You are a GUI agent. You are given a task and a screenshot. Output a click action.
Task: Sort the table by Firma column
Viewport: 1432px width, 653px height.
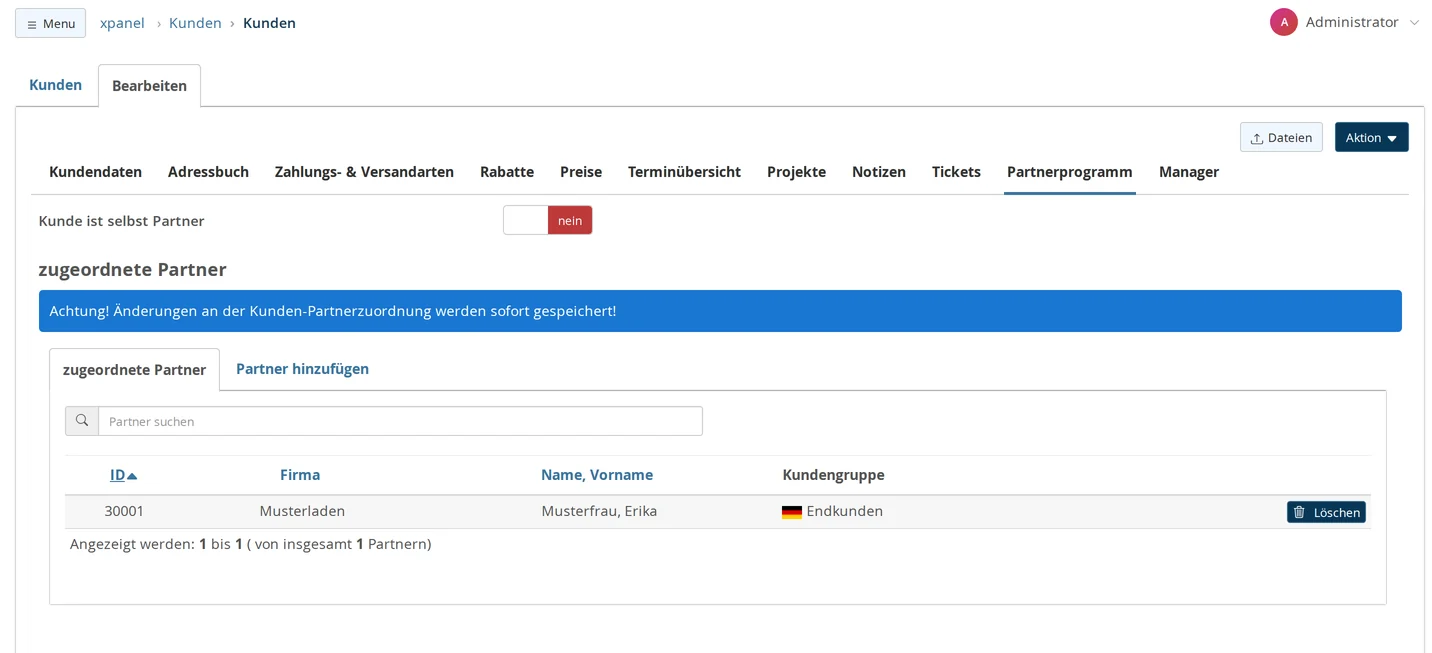coord(300,475)
